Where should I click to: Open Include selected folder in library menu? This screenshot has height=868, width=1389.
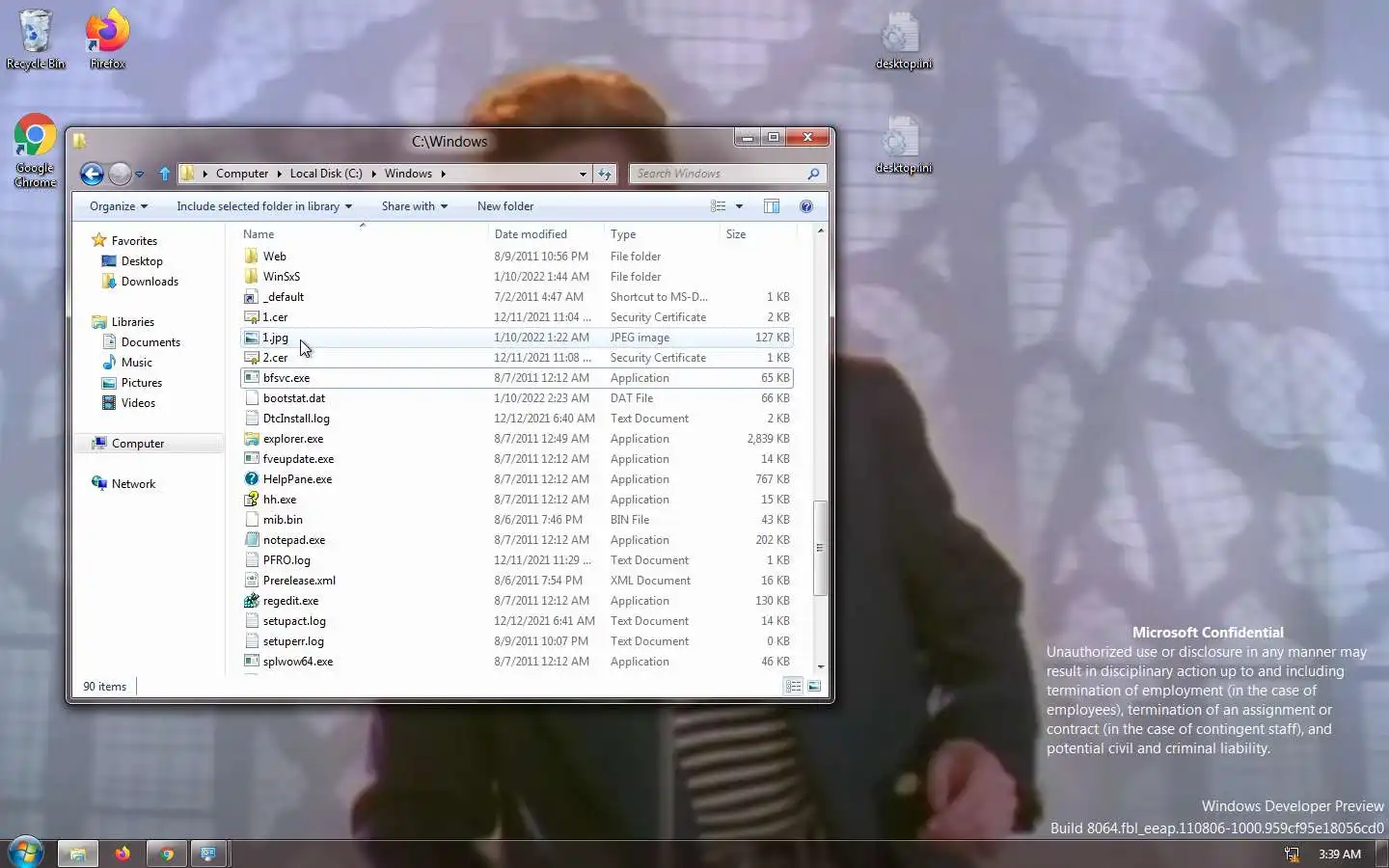point(264,206)
